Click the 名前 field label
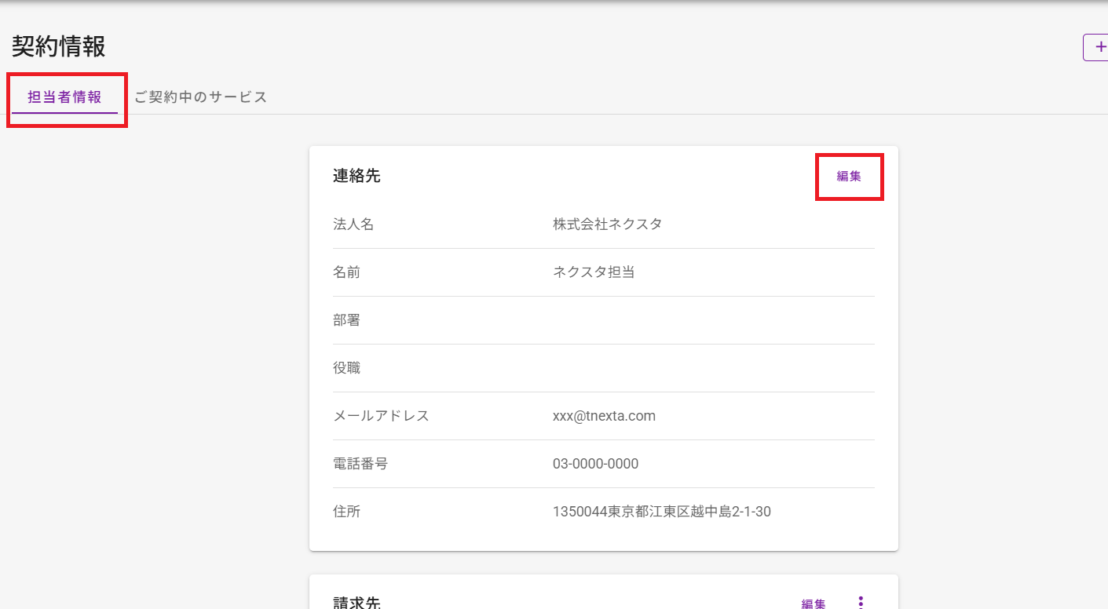The height and width of the screenshot is (609, 1108). [346, 272]
